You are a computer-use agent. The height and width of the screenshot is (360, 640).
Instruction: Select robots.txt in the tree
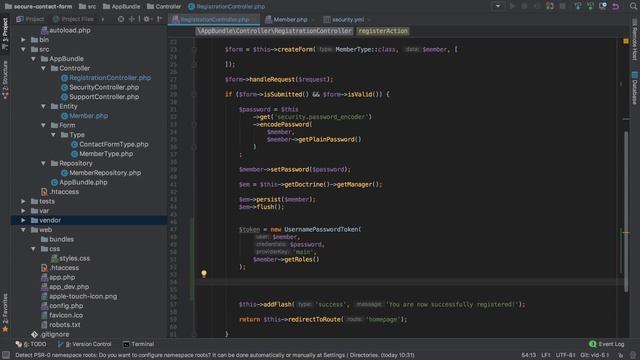60,325
